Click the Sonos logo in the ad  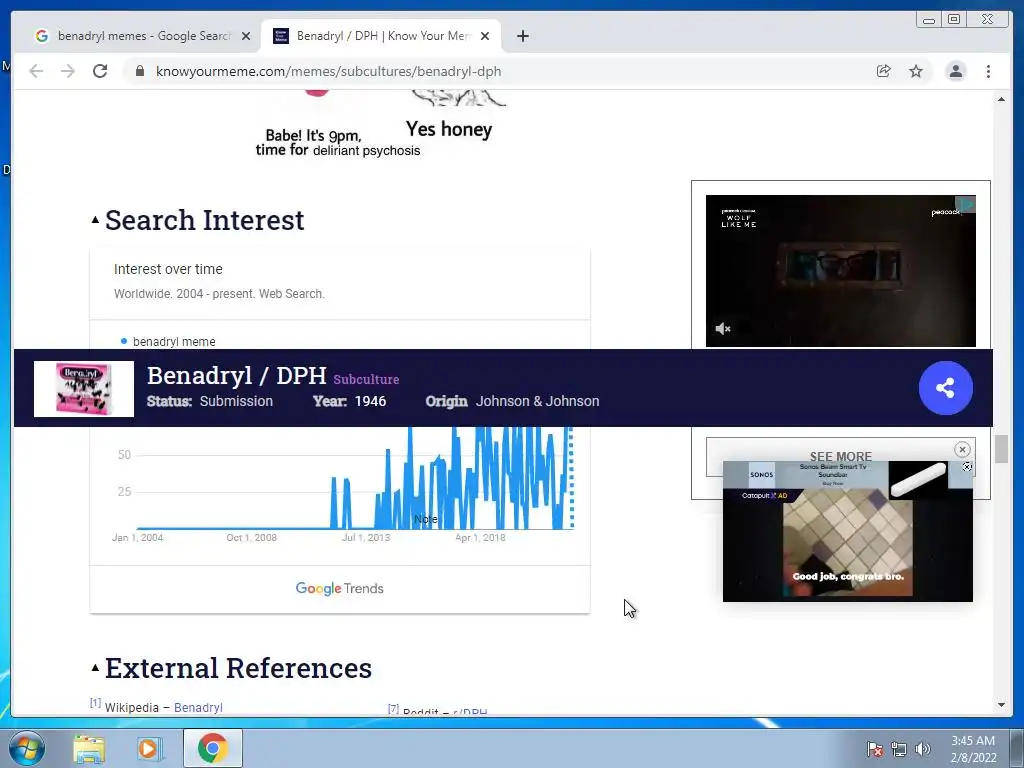(761, 475)
